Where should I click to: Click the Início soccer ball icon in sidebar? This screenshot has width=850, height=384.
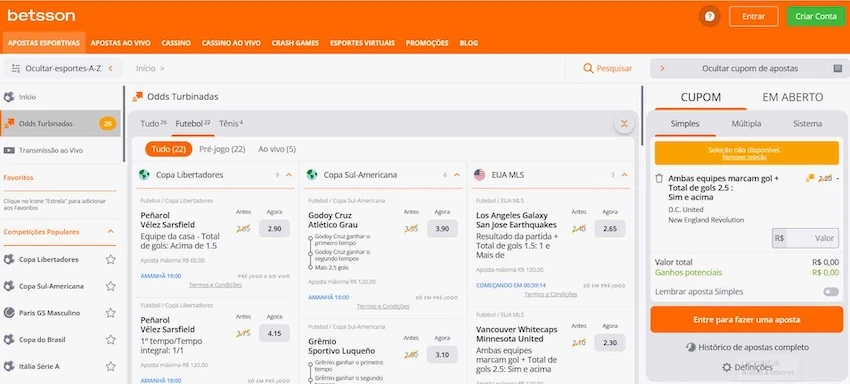pyautogui.click(x=9, y=97)
